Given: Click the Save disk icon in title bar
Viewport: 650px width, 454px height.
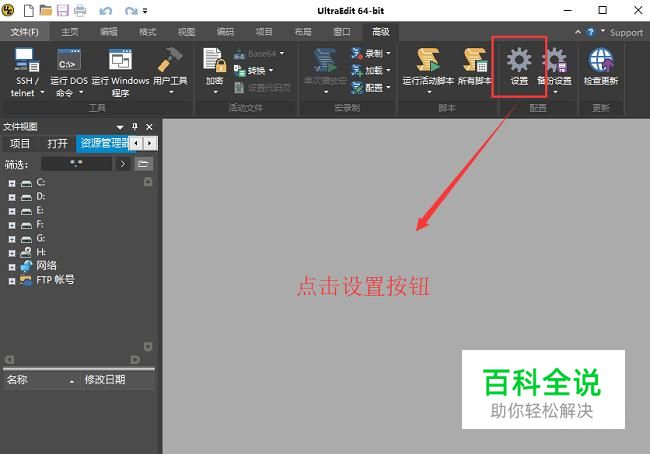Looking at the screenshot, I should point(63,10).
